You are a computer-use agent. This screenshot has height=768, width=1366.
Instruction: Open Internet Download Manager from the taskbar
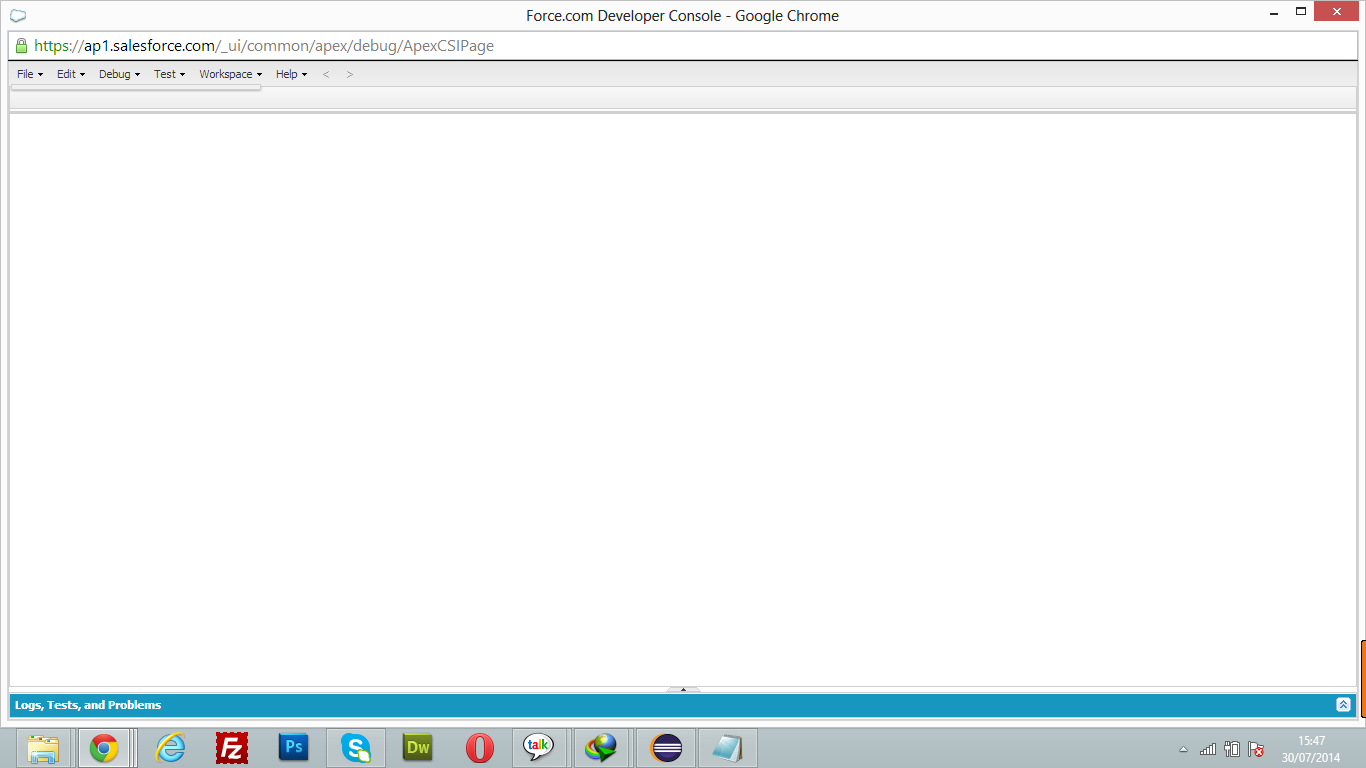click(x=602, y=748)
